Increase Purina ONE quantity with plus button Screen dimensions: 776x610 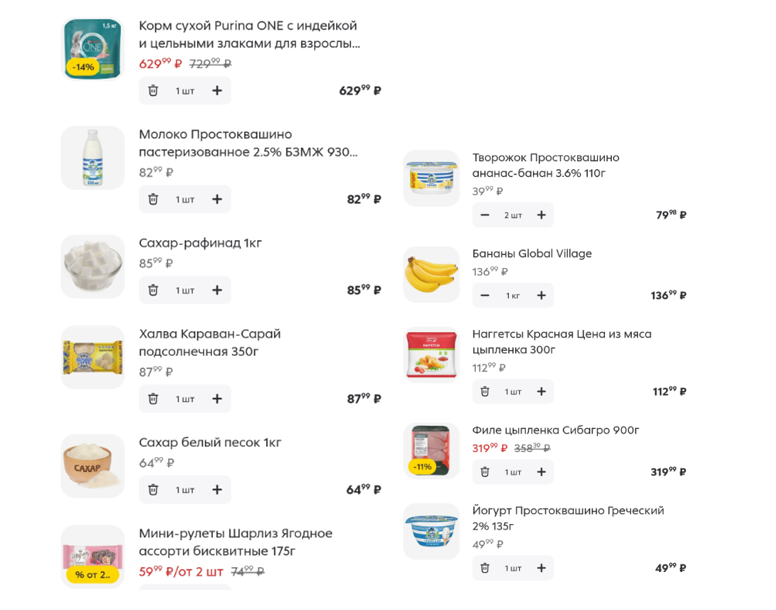(x=217, y=91)
